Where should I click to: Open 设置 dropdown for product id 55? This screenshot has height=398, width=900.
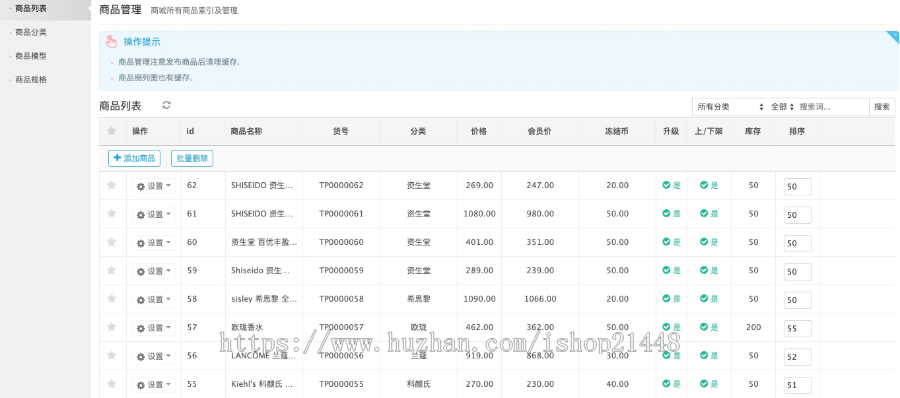pyautogui.click(x=154, y=385)
